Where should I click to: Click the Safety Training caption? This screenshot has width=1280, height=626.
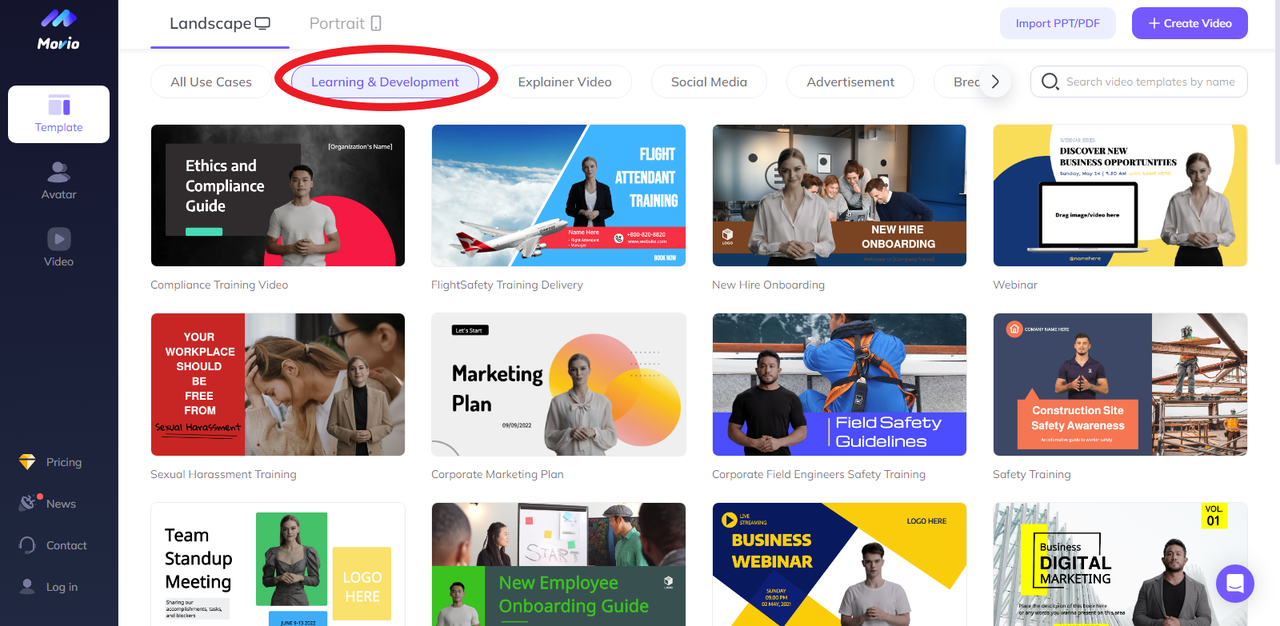tap(1032, 474)
